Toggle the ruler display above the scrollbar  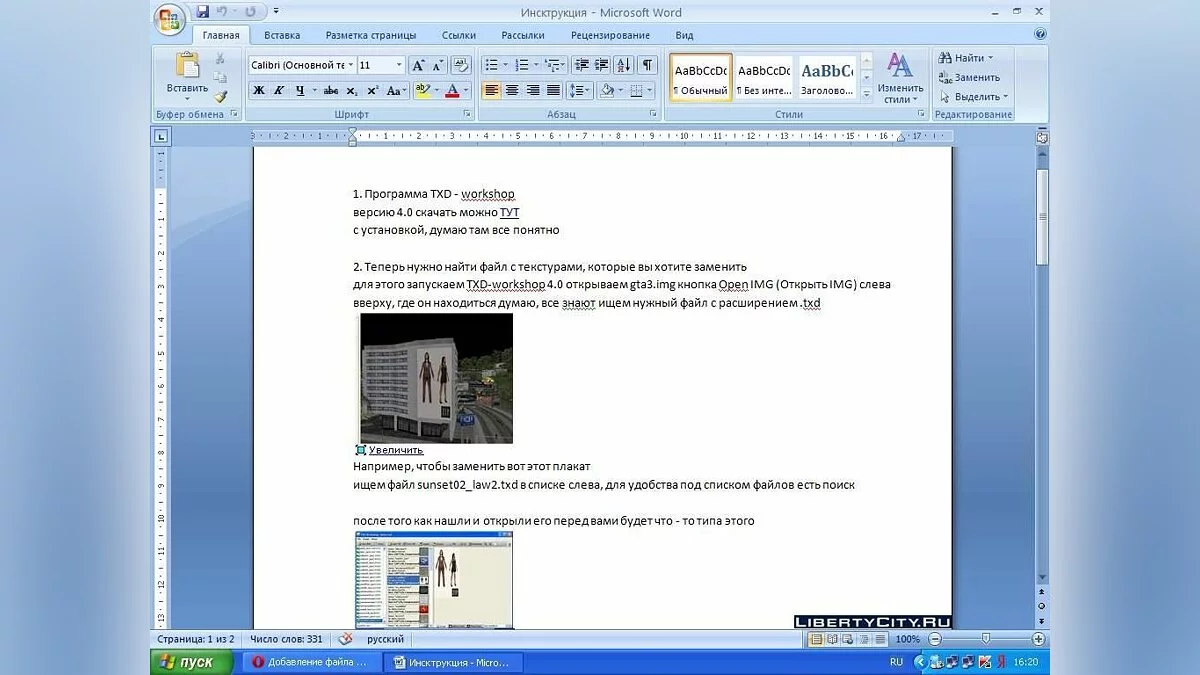click(x=1042, y=138)
